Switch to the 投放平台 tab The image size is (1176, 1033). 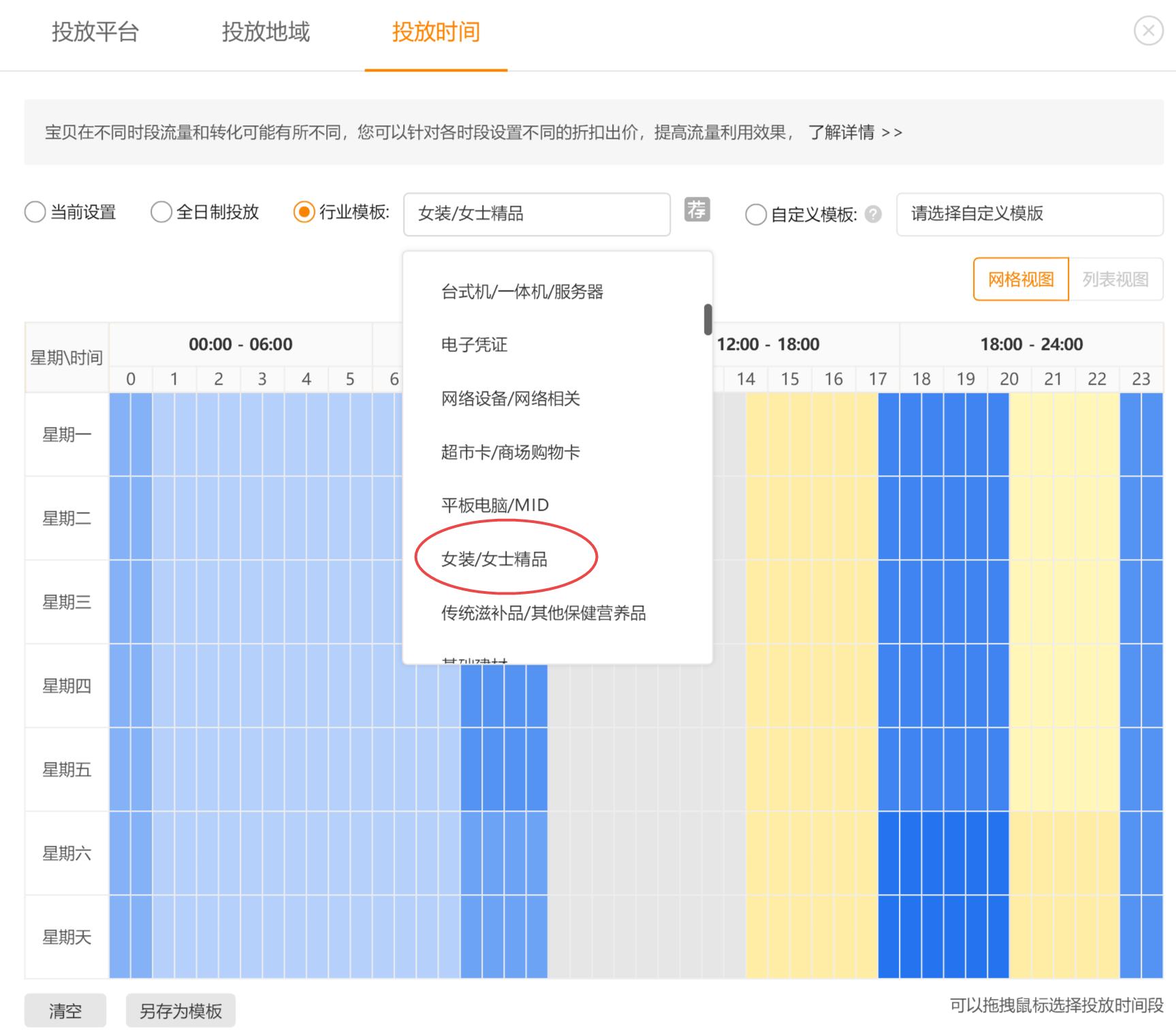click(x=94, y=32)
